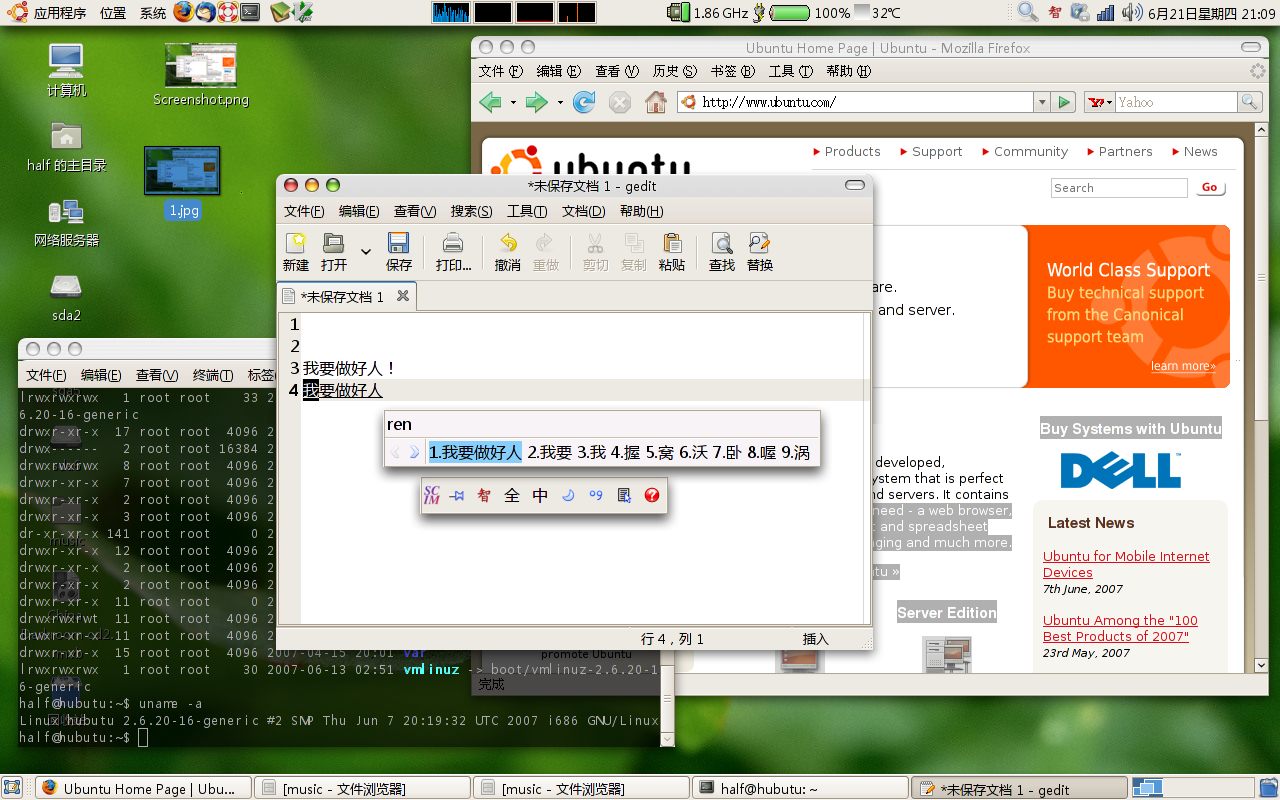Screen dimensions: 1280x800
Task: Click the Ubuntu page Search field
Action: pyautogui.click(x=1119, y=188)
